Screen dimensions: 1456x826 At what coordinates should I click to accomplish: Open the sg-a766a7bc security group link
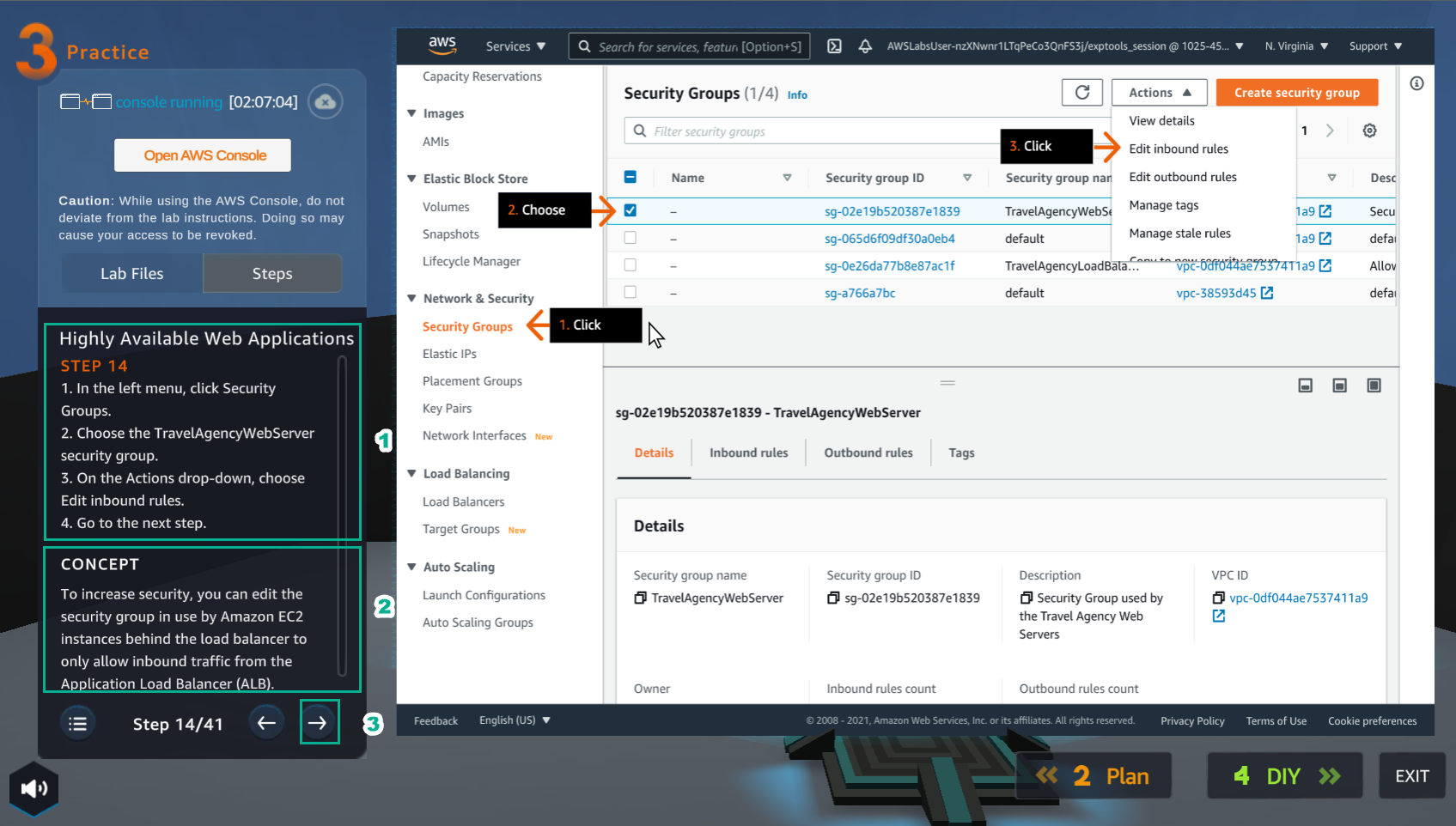coord(860,293)
